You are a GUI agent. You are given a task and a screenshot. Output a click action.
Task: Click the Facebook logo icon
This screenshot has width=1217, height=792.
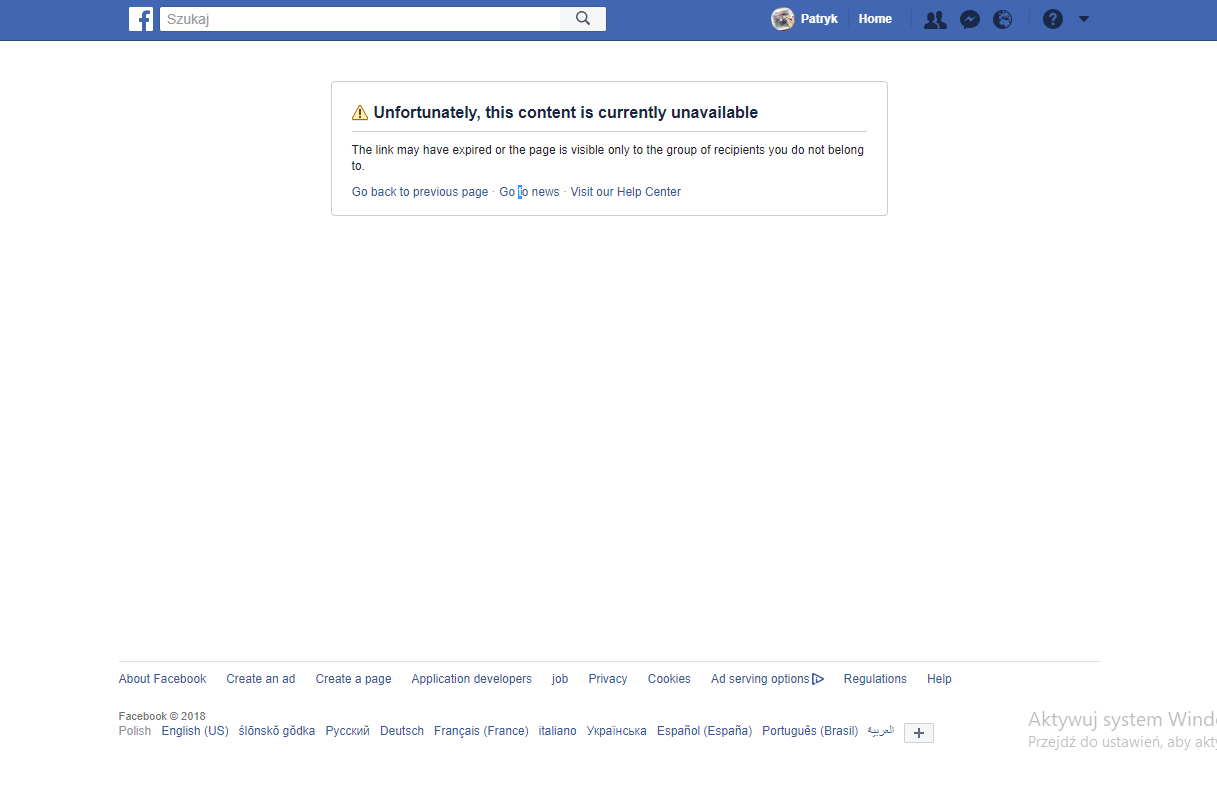coord(141,19)
